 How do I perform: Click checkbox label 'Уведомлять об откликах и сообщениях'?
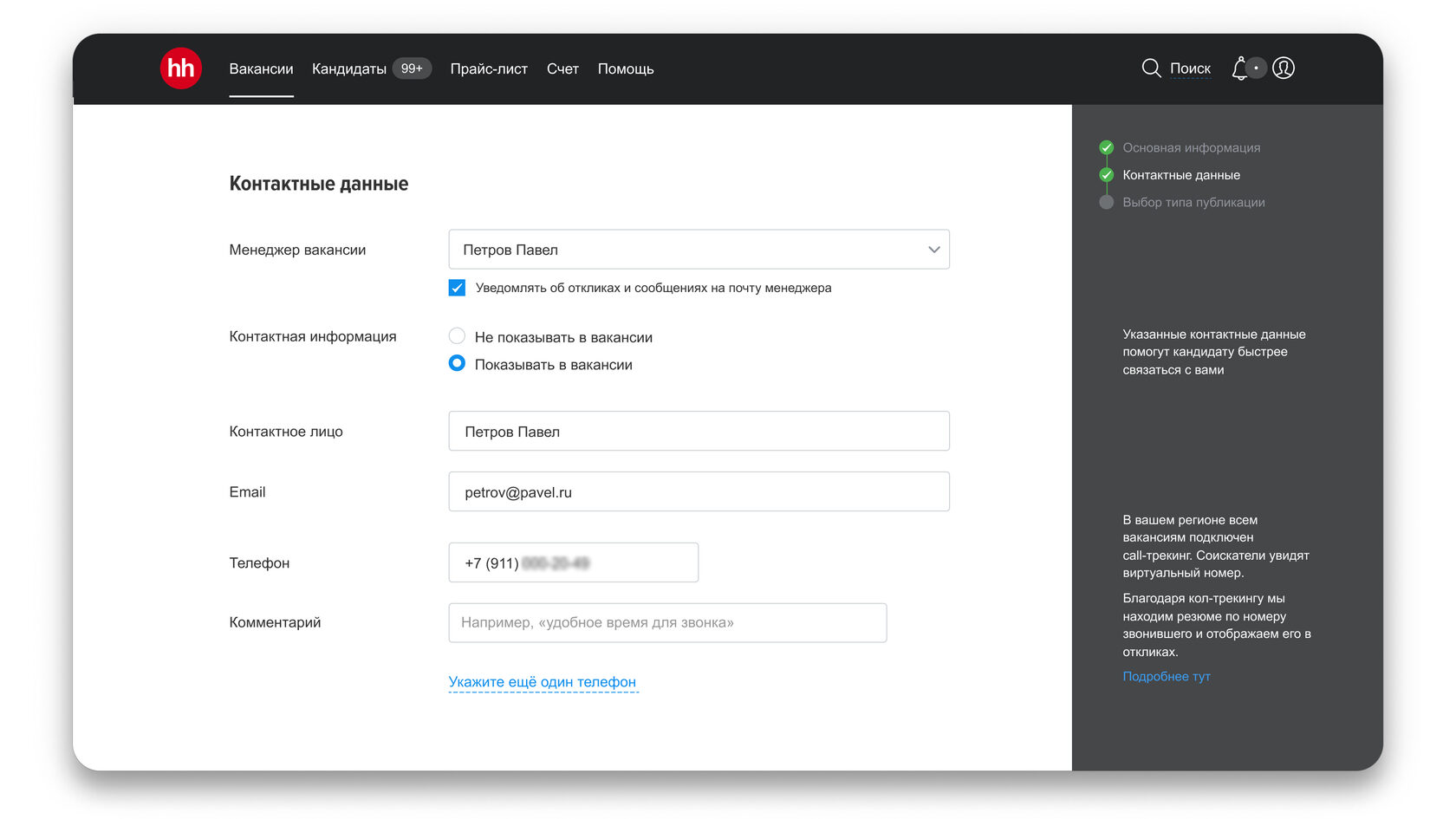653,288
